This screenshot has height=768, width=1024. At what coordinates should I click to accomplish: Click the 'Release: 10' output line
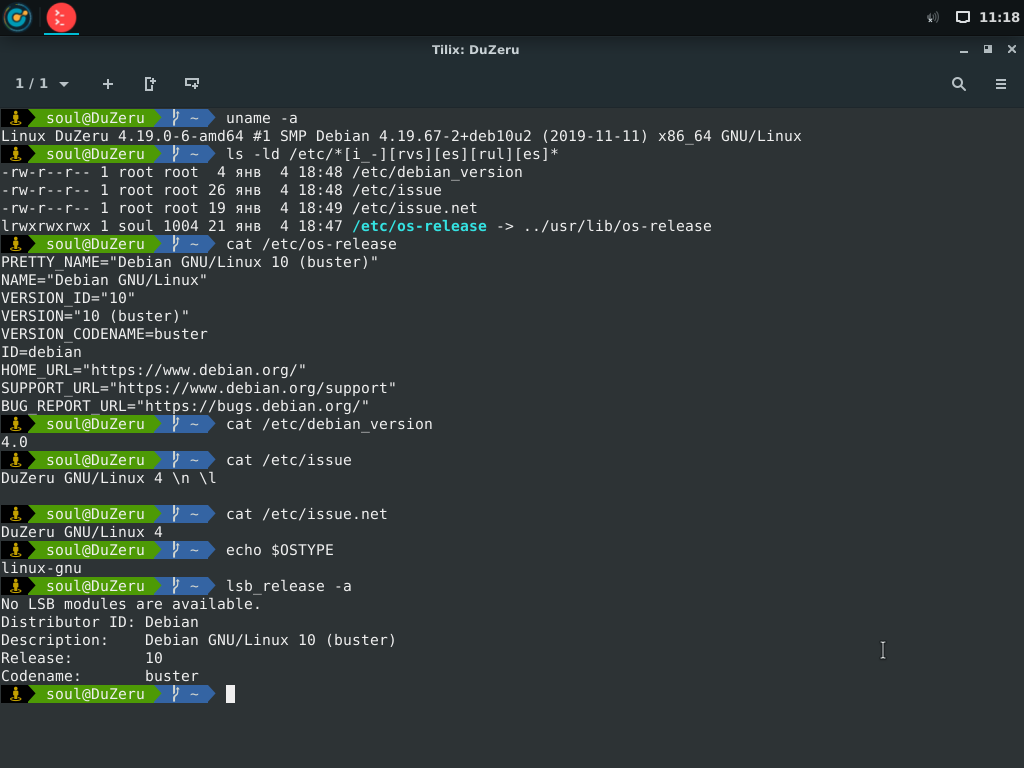click(82, 658)
